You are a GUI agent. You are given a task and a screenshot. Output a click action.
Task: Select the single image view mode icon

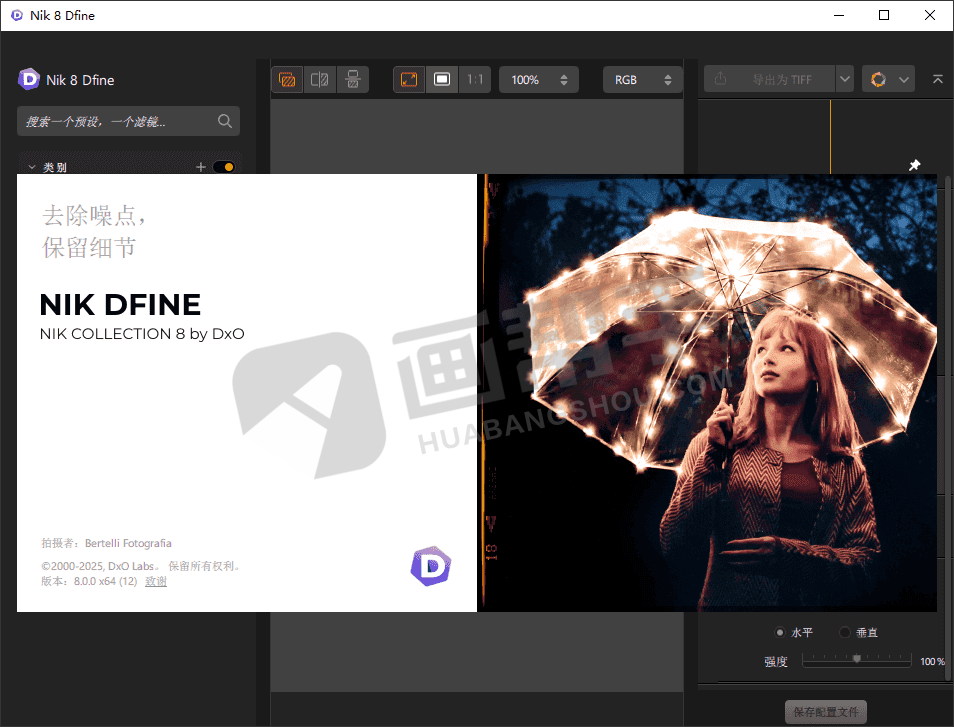(x=287, y=80)
